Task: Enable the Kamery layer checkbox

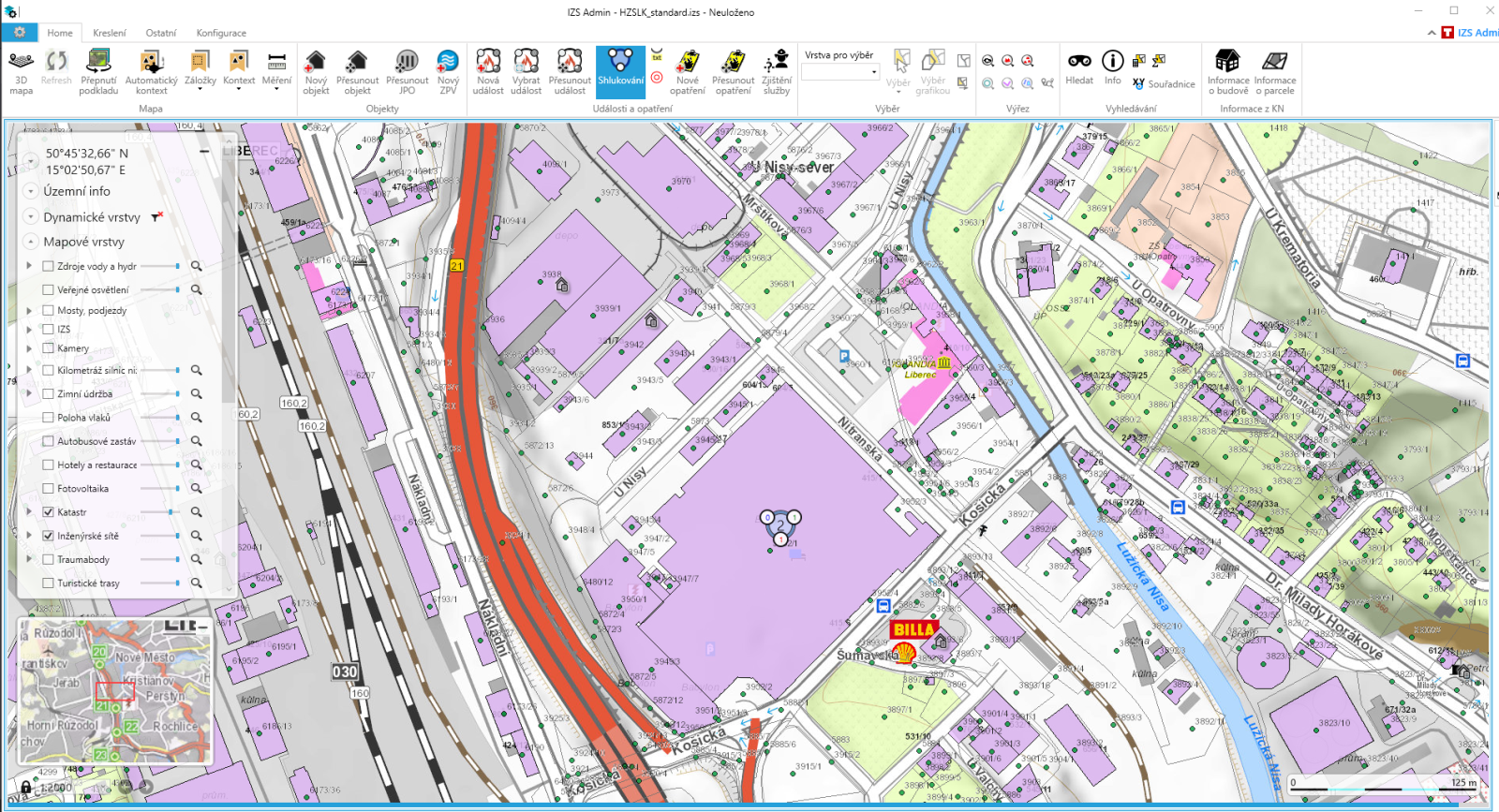Action: point(49,348)
